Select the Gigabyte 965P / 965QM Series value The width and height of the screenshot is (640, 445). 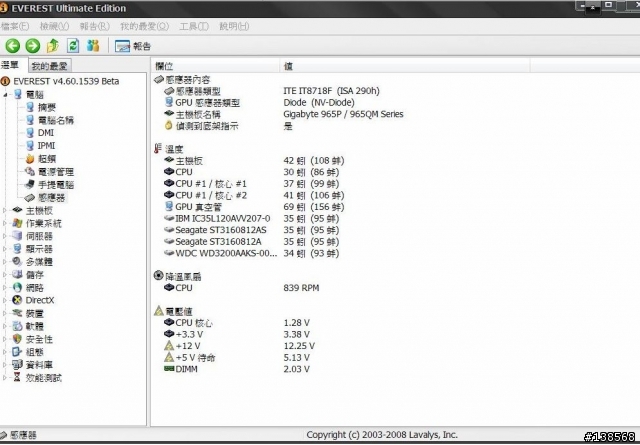click(343, 114)
